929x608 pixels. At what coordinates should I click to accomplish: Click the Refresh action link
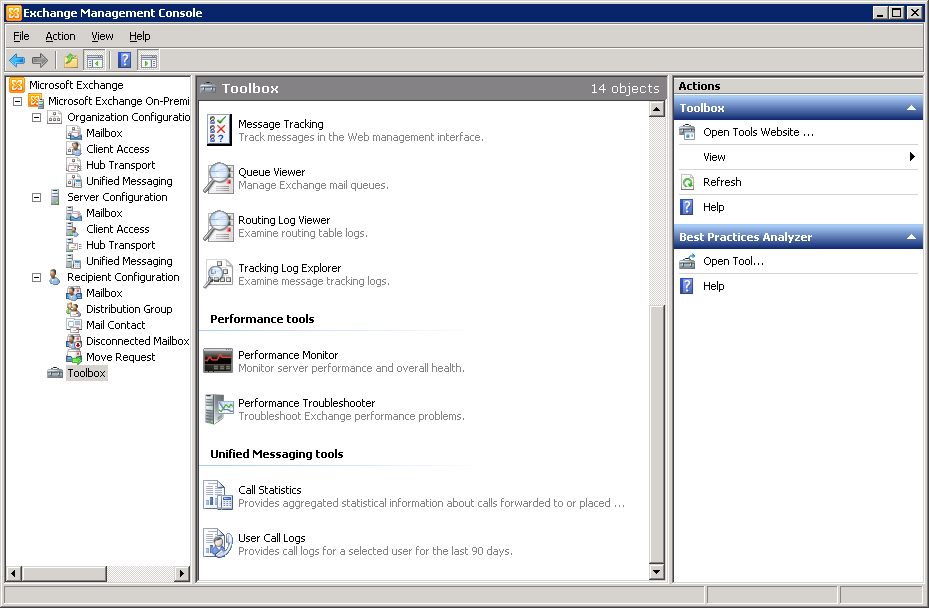coord(722,182)
